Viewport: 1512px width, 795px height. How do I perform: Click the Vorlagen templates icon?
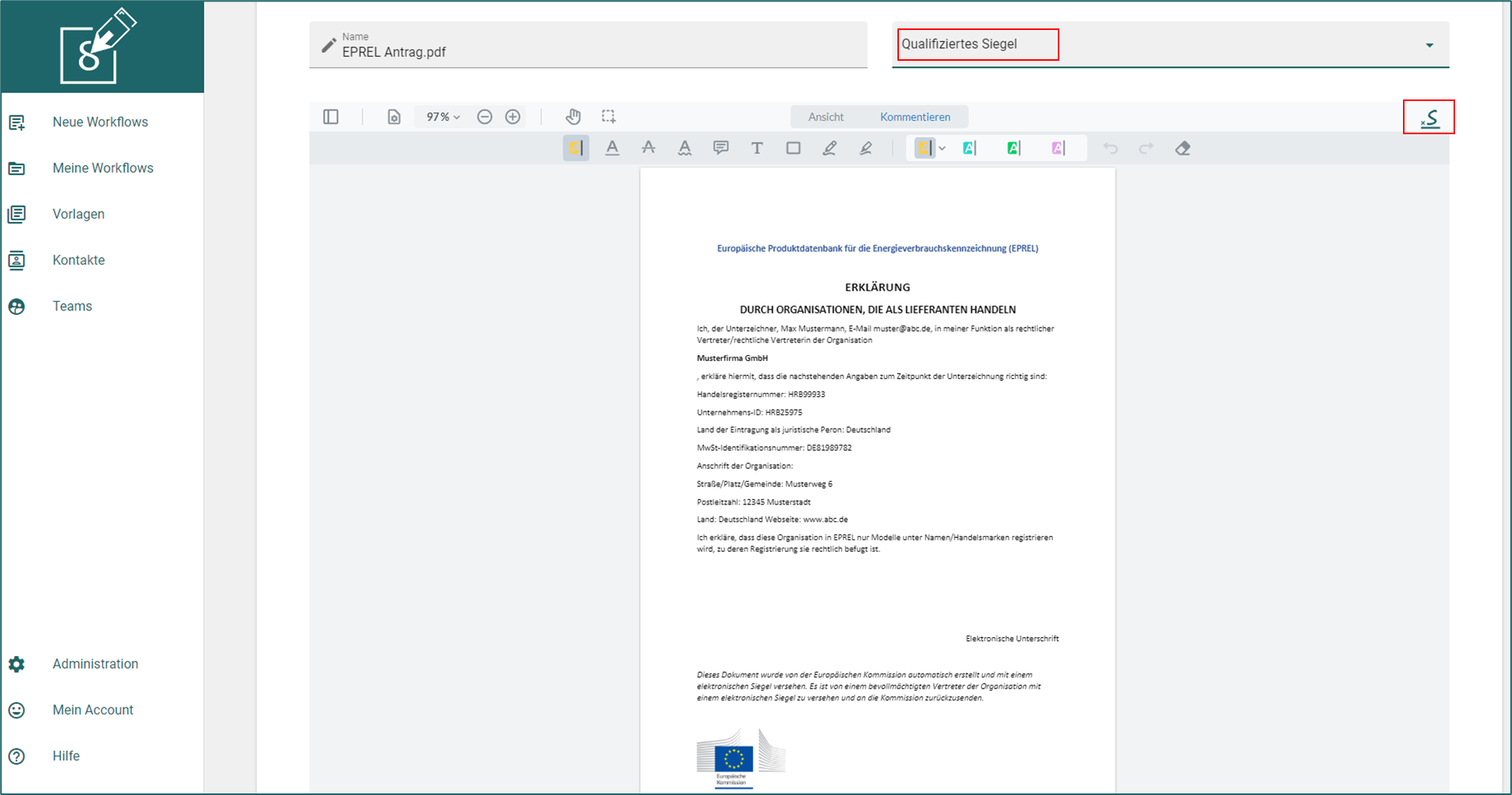[17, 214]
